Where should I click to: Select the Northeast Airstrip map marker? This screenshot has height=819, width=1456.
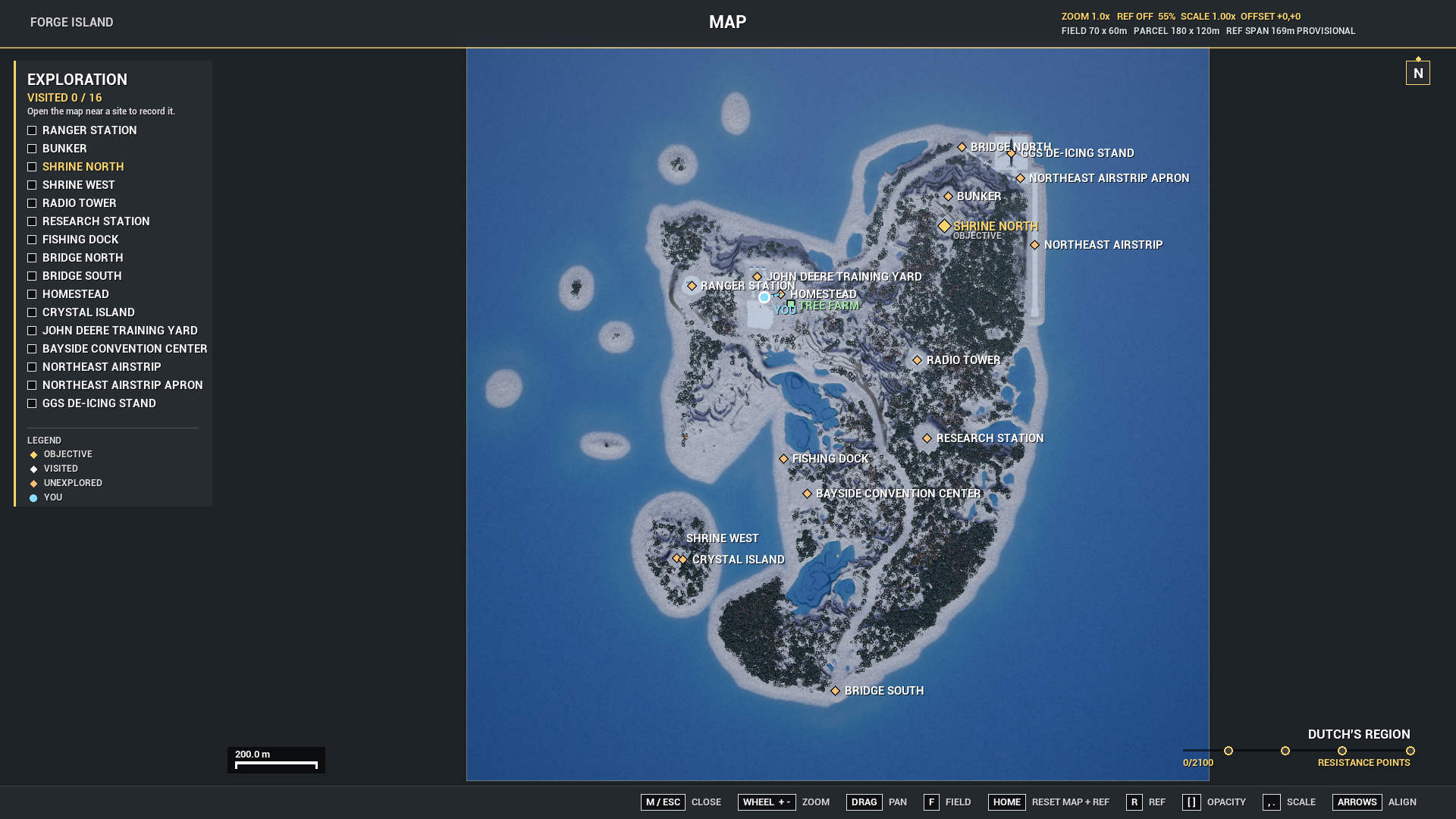point(1035,245)
